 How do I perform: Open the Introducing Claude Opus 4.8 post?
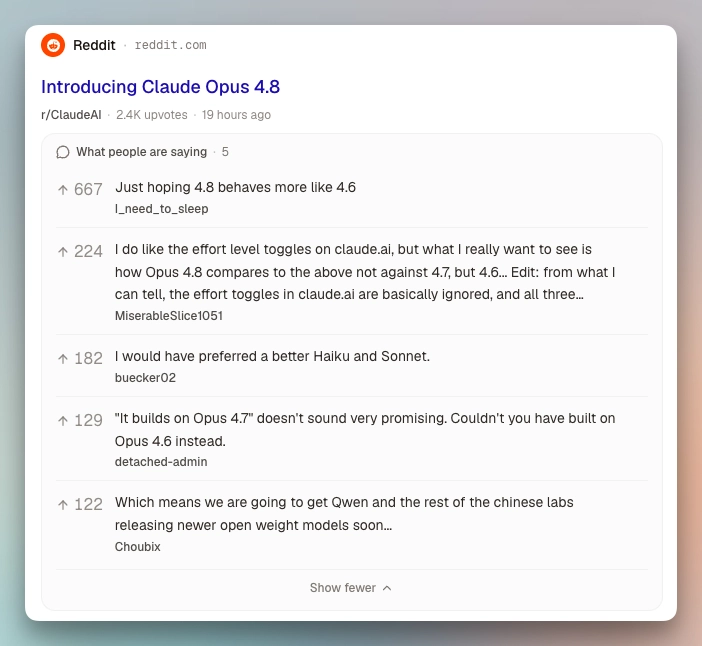tap(160, 87)
